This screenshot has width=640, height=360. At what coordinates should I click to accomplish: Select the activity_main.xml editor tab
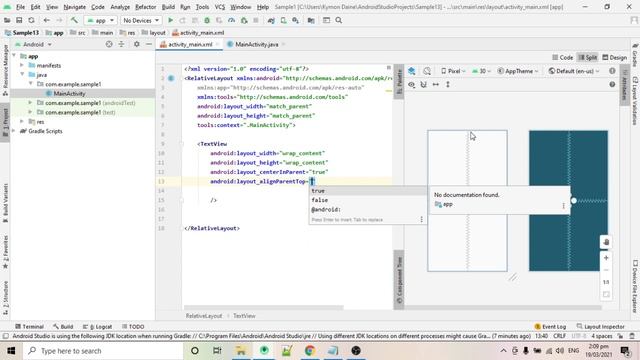coord(190,44)
